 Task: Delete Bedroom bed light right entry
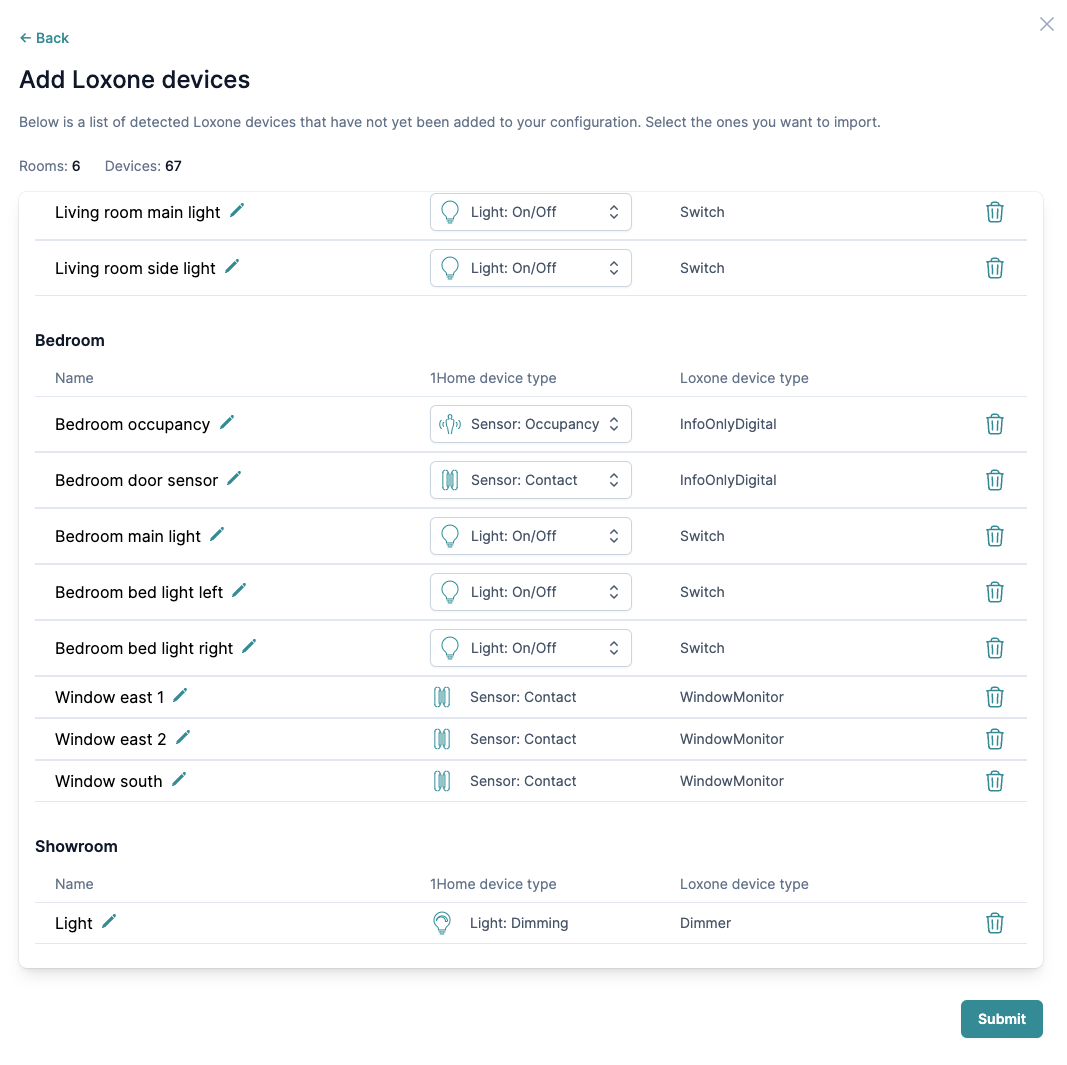click(x=994, y=648)
